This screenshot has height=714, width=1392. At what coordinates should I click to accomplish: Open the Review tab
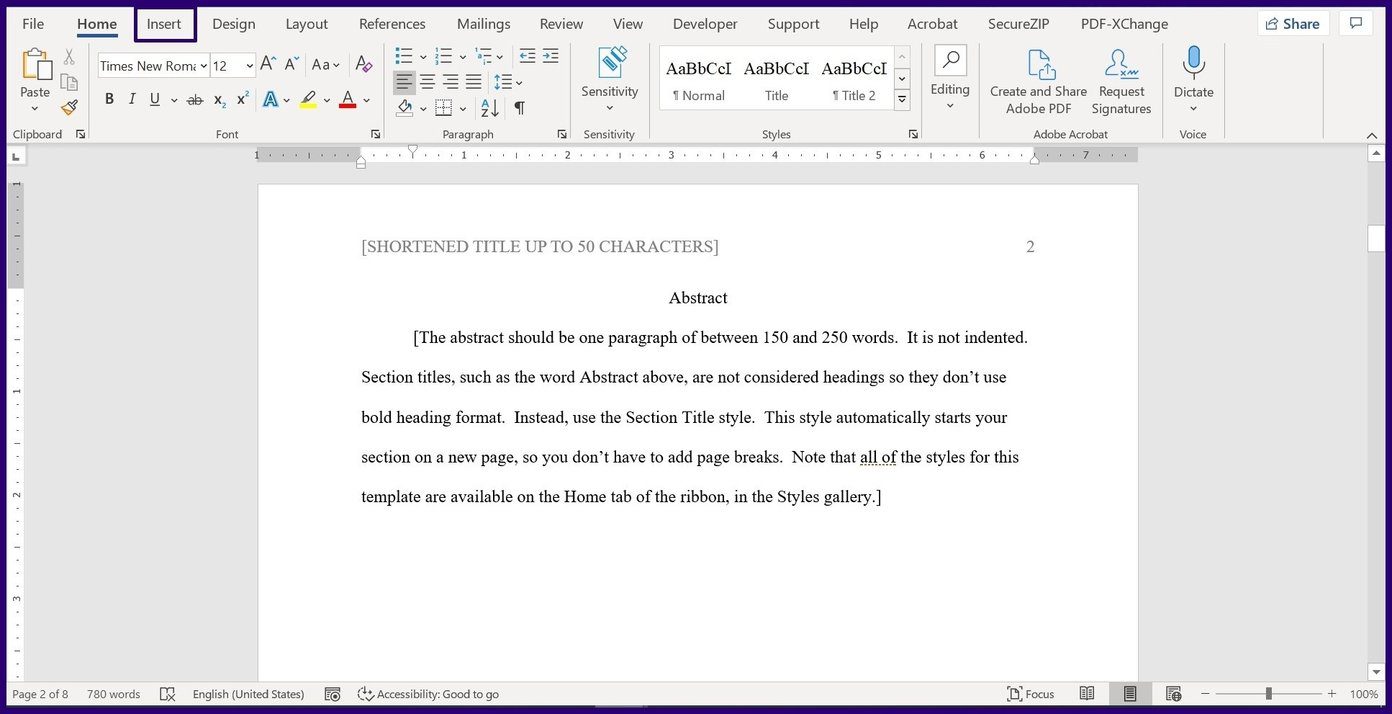tap(561, 24)
